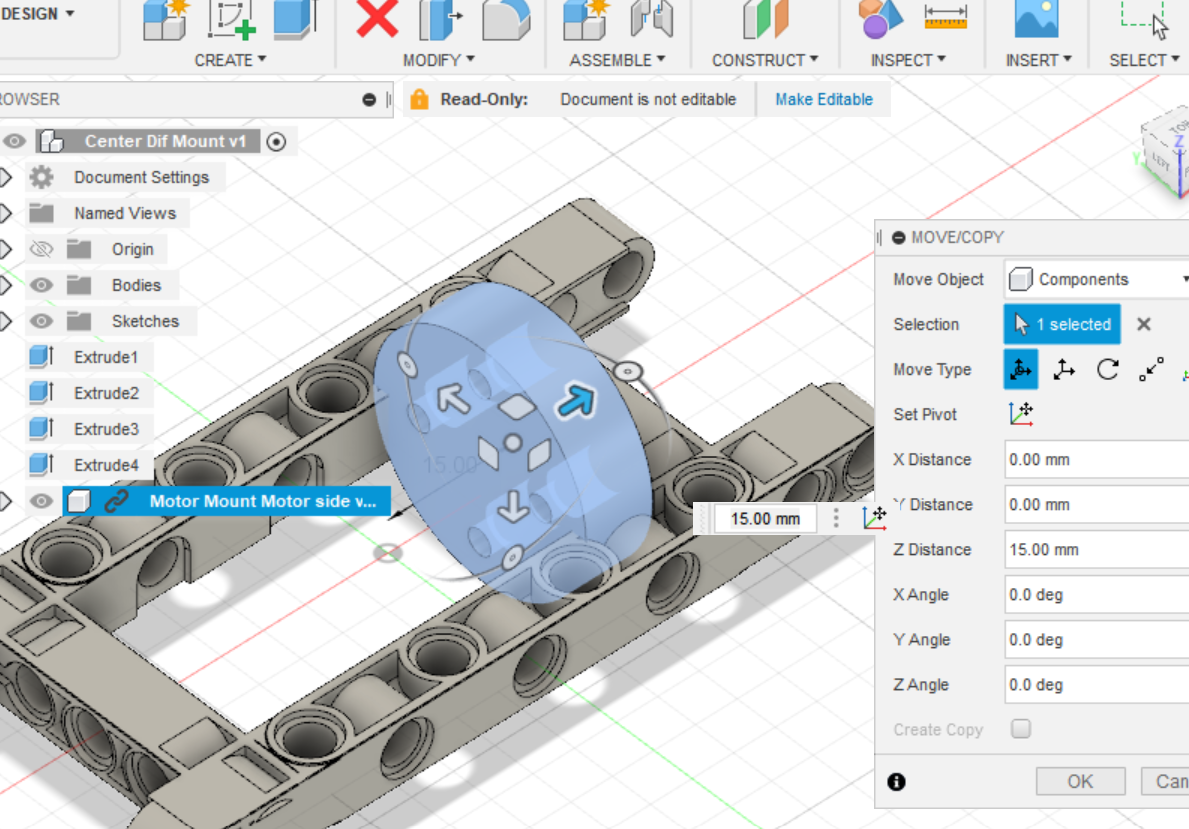Click the floating 15.00 mm input box
This screenshot has height=829, width=1189.
(765, 519)
